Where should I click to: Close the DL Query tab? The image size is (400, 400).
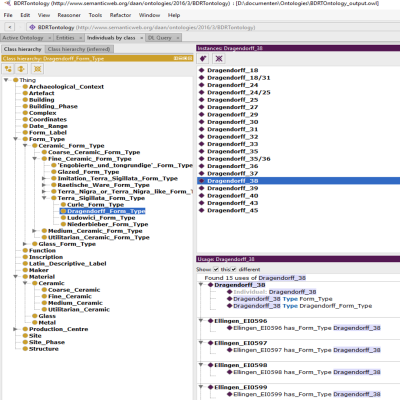(178, 38)
